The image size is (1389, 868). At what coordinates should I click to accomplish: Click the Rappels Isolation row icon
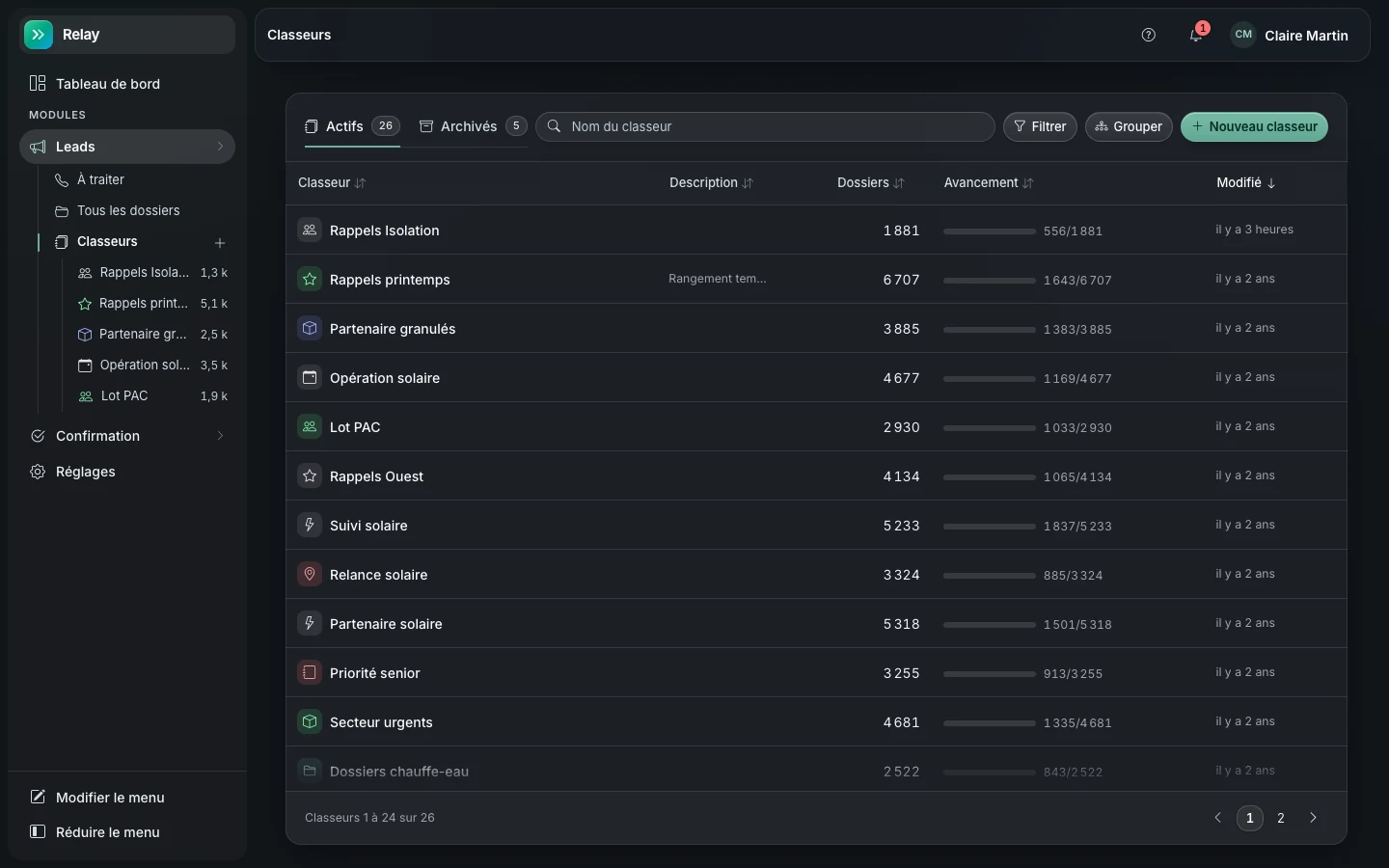(310, 231)
